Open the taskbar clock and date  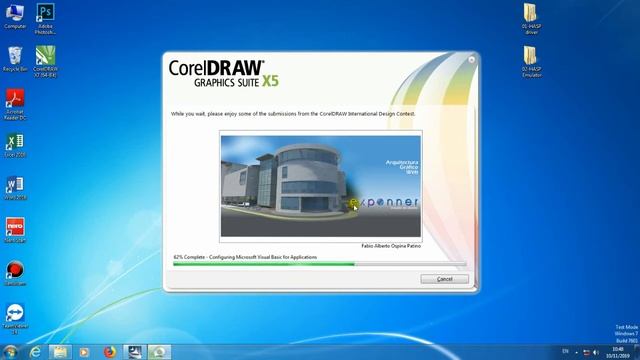pyautogui.click(x=618, y=353)
